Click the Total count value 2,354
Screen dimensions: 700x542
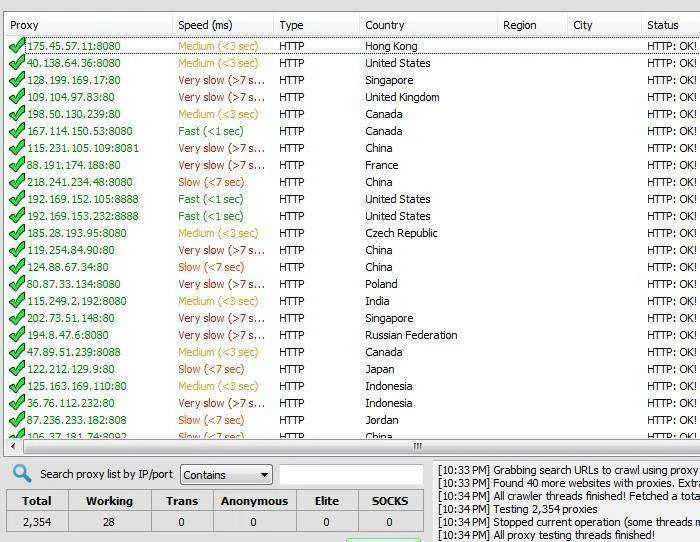[x=37, y=521]
